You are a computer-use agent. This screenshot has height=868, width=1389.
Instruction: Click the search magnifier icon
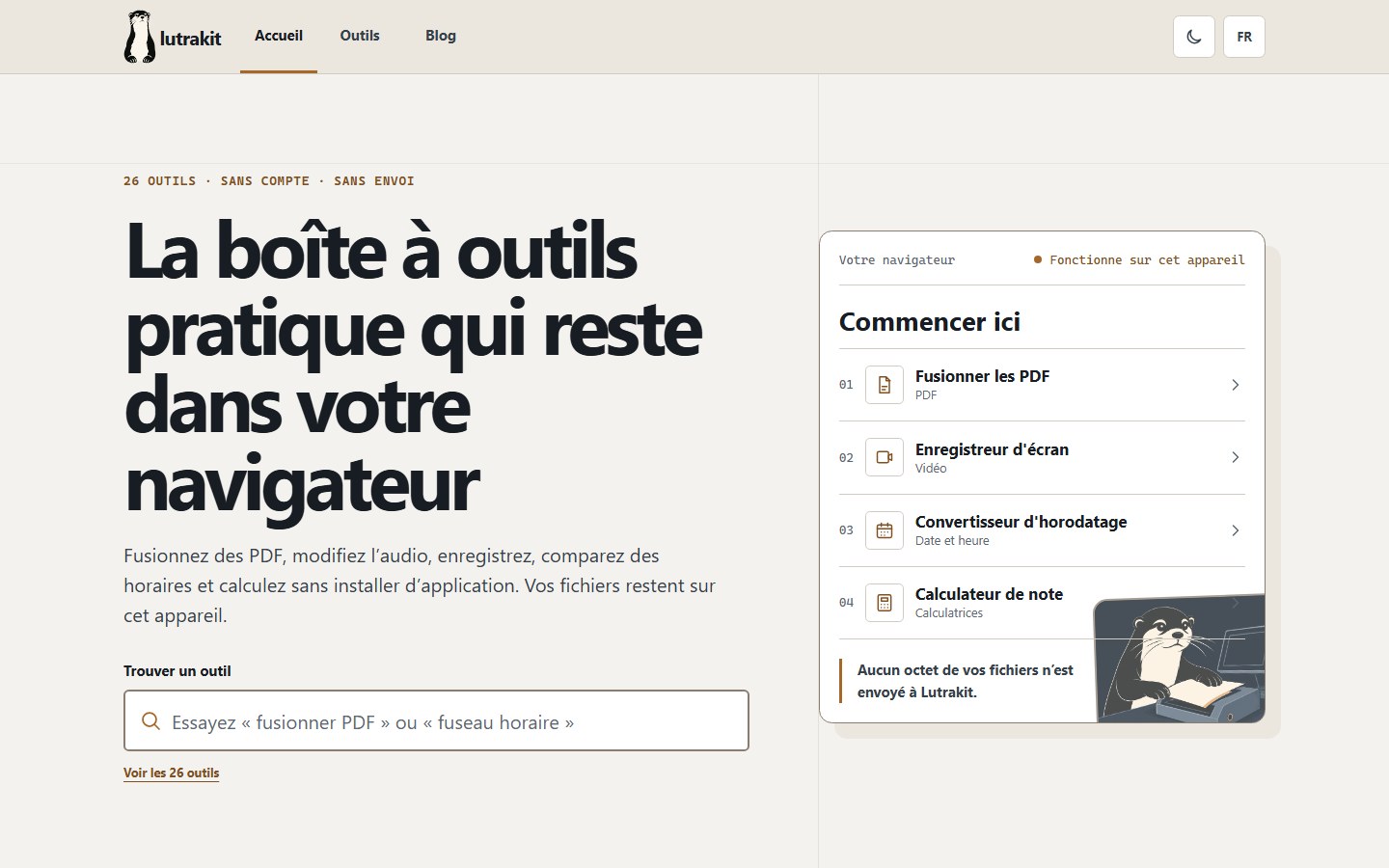151,721
